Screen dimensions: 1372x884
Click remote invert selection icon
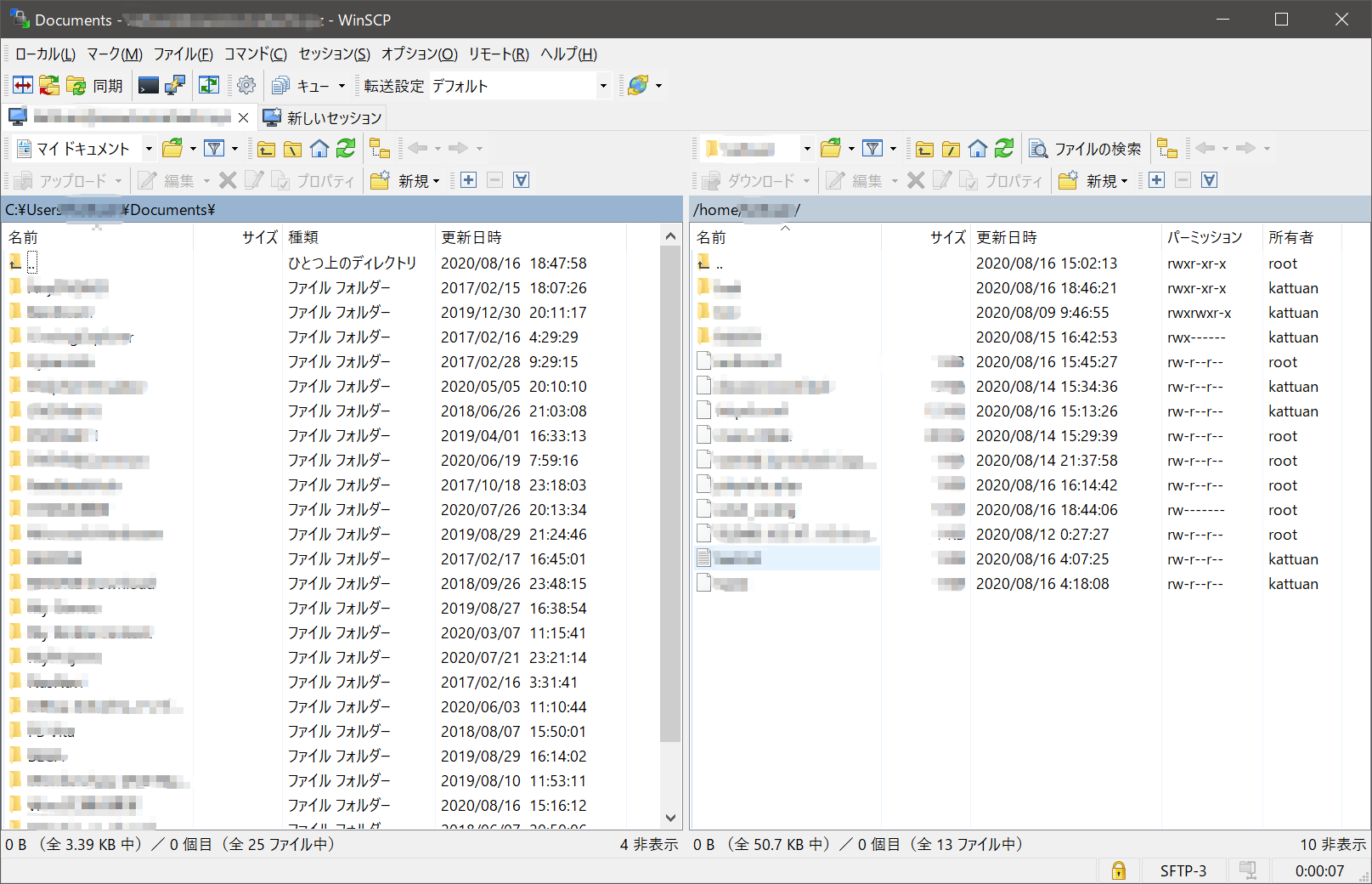point(1210,180)
